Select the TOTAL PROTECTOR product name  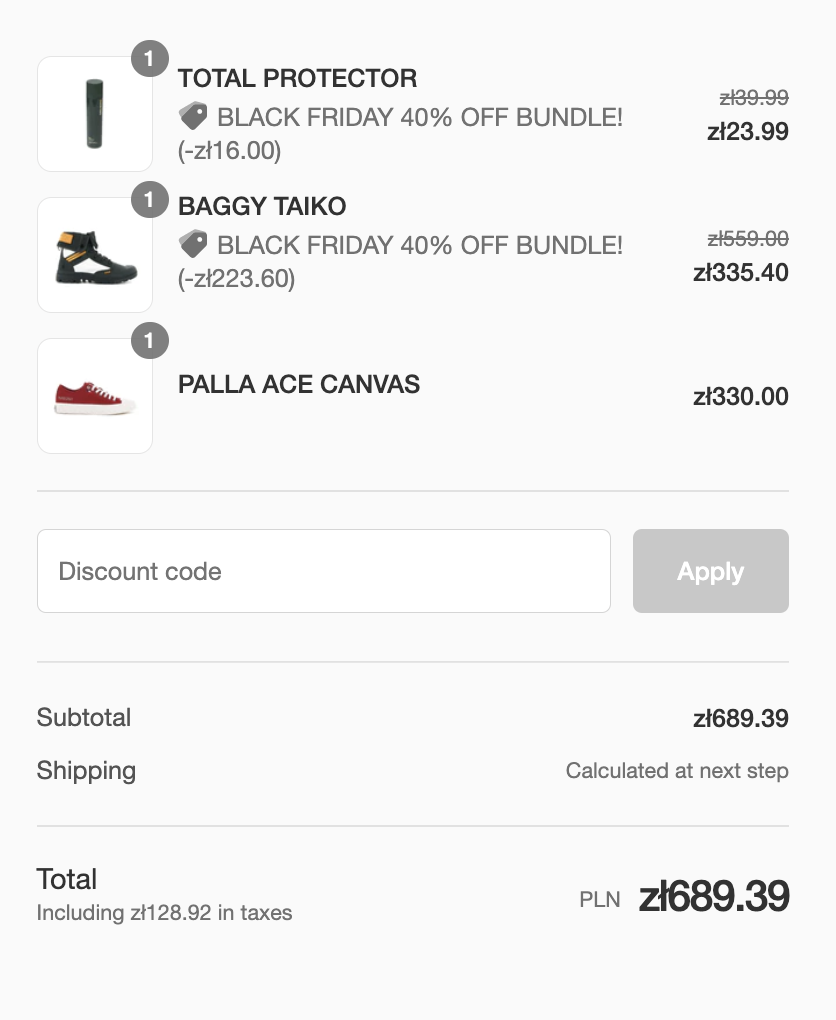[297, 79]
